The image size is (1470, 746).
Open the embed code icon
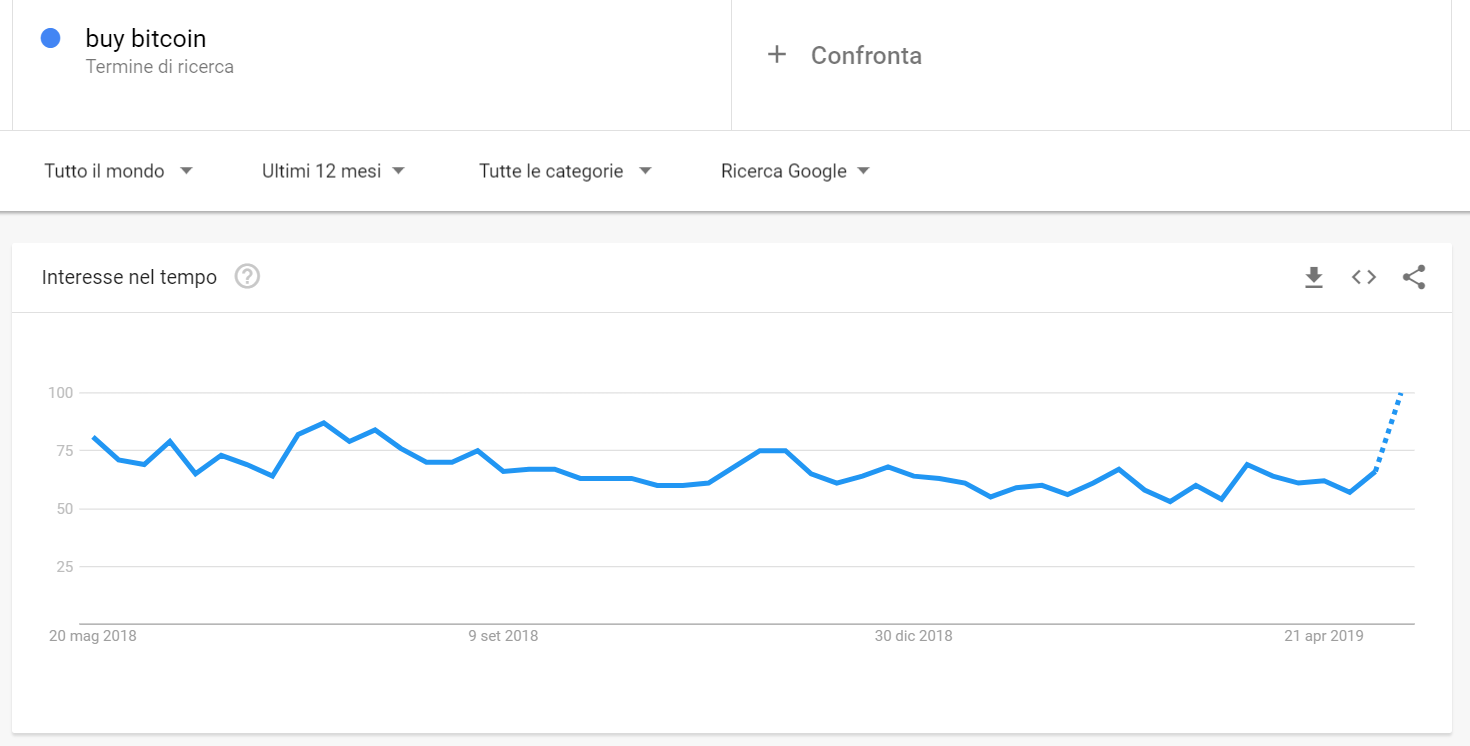pos(1364,278)
